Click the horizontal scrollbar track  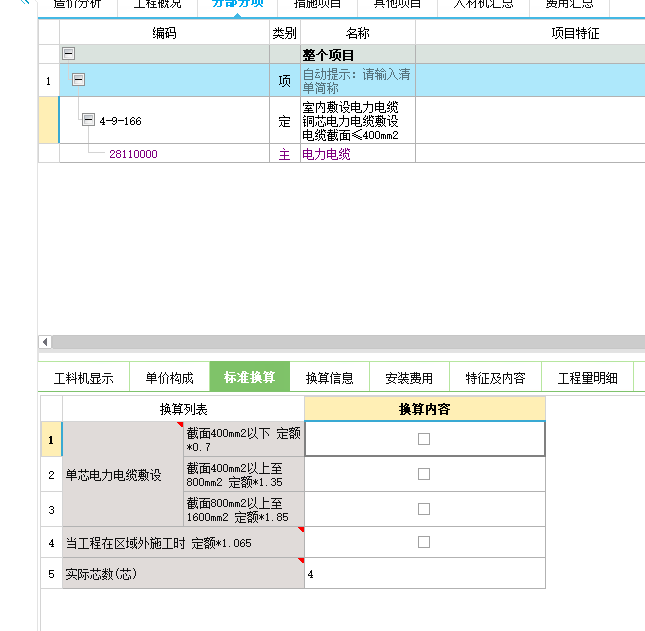point(348,342)
